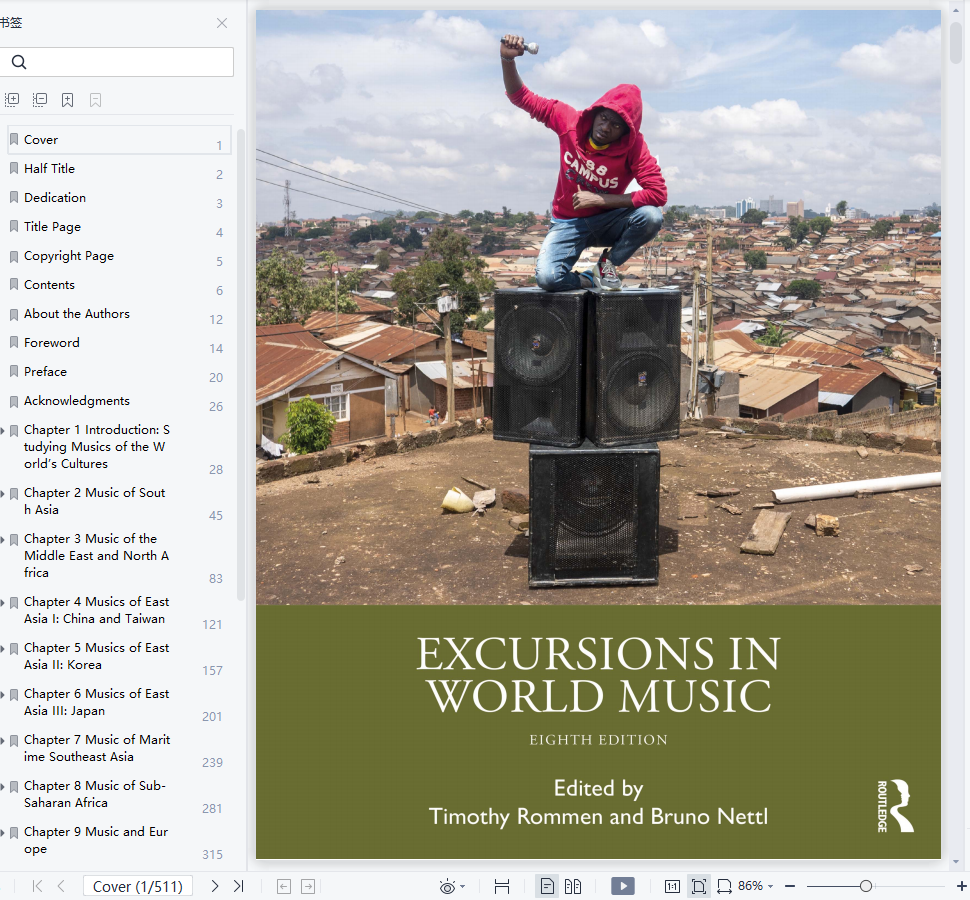Start the slideshow presentation
Viewport: 970px width, 900px height.
[x=622, y=886]
